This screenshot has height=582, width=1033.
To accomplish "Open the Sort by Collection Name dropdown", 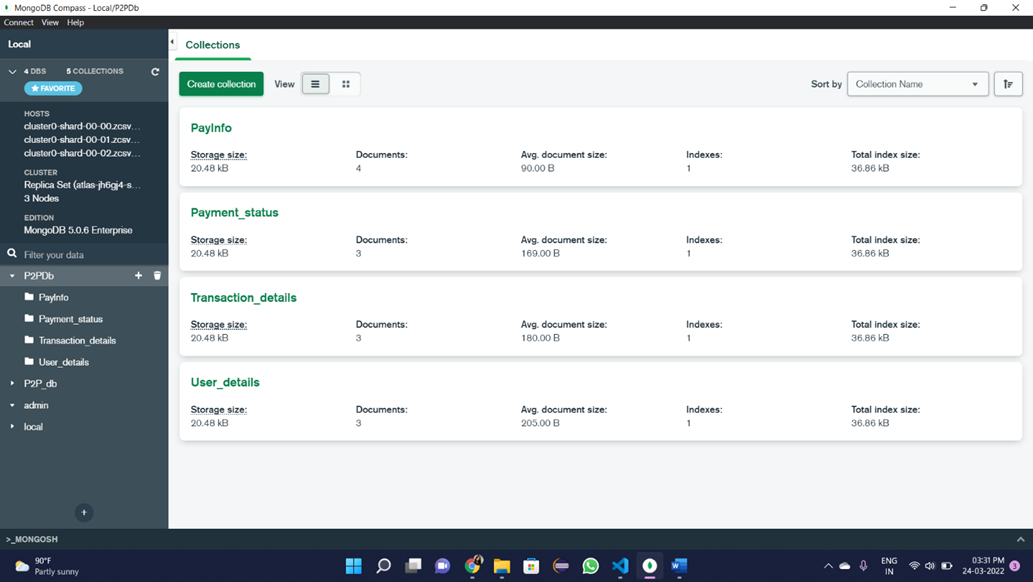I will [918, 84].
